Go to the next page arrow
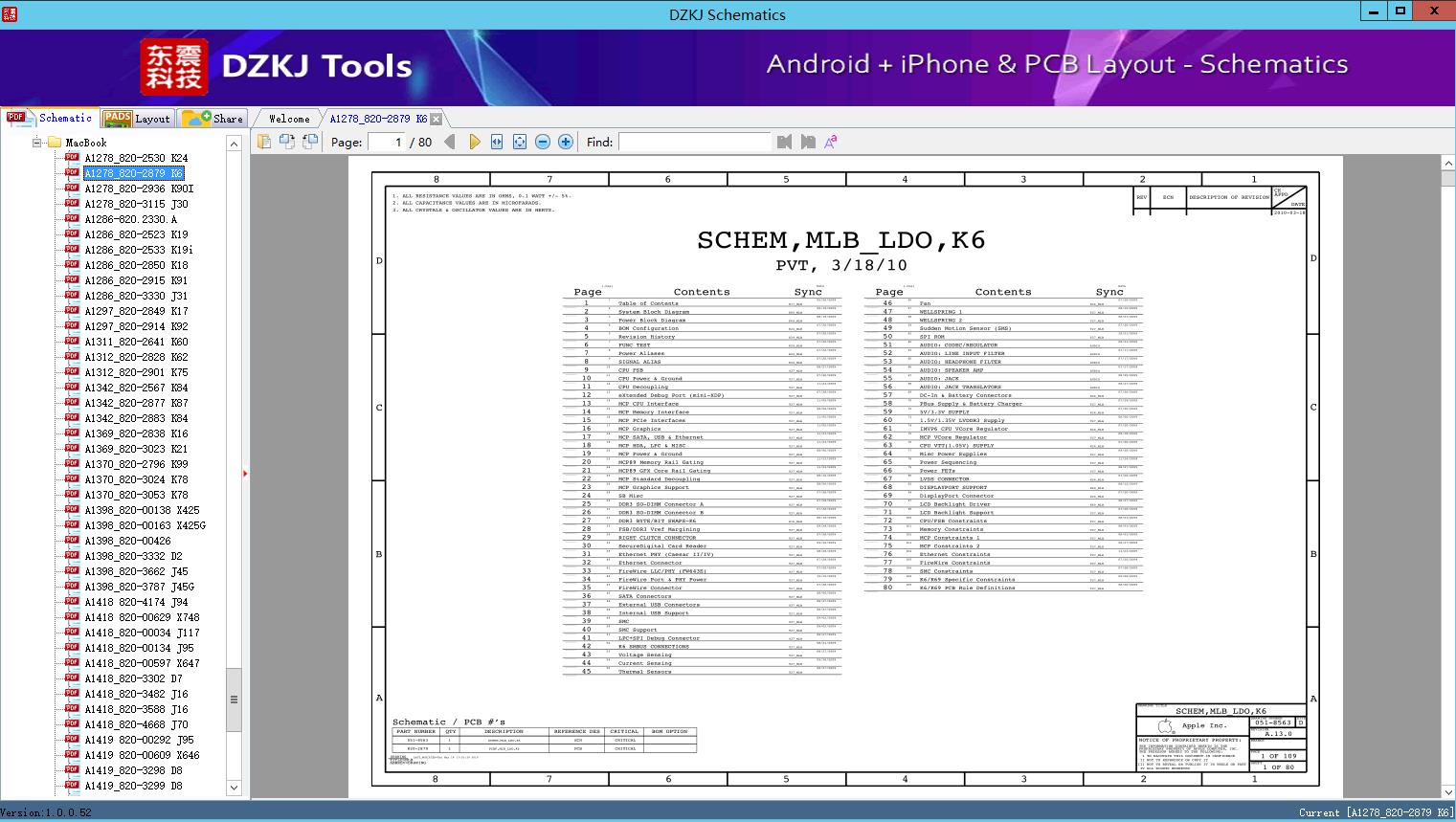The image size is (1456, 822). (x=474, y=142)
